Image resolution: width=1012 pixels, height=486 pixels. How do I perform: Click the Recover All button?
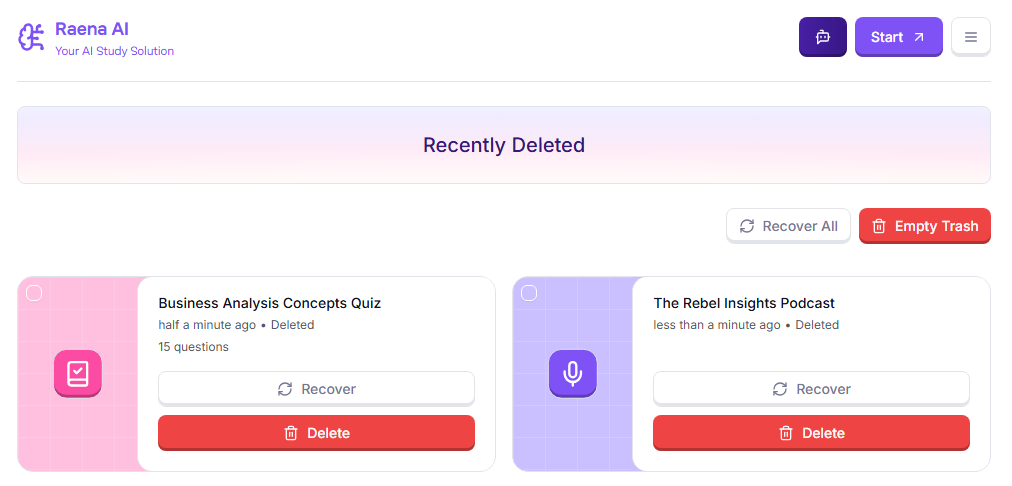[788, 226]
